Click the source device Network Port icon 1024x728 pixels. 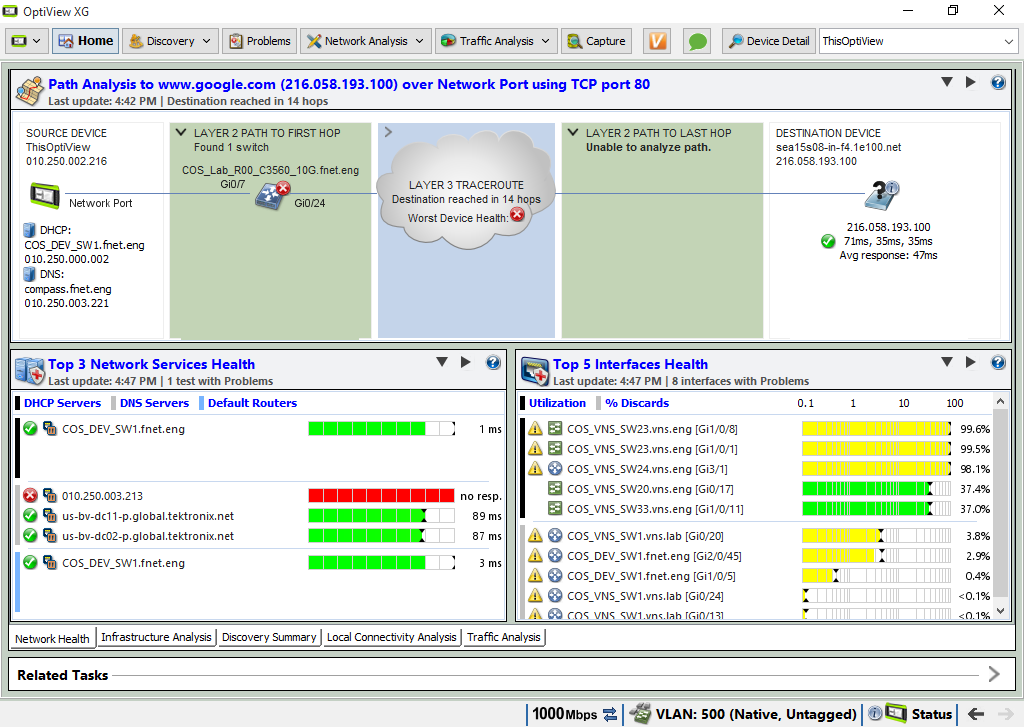(43, 194)
